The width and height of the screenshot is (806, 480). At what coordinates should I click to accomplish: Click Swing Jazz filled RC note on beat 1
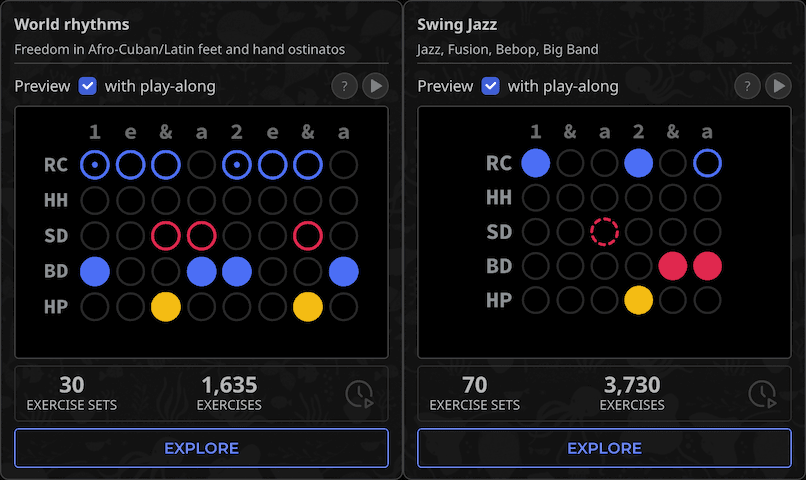[536, 162]
